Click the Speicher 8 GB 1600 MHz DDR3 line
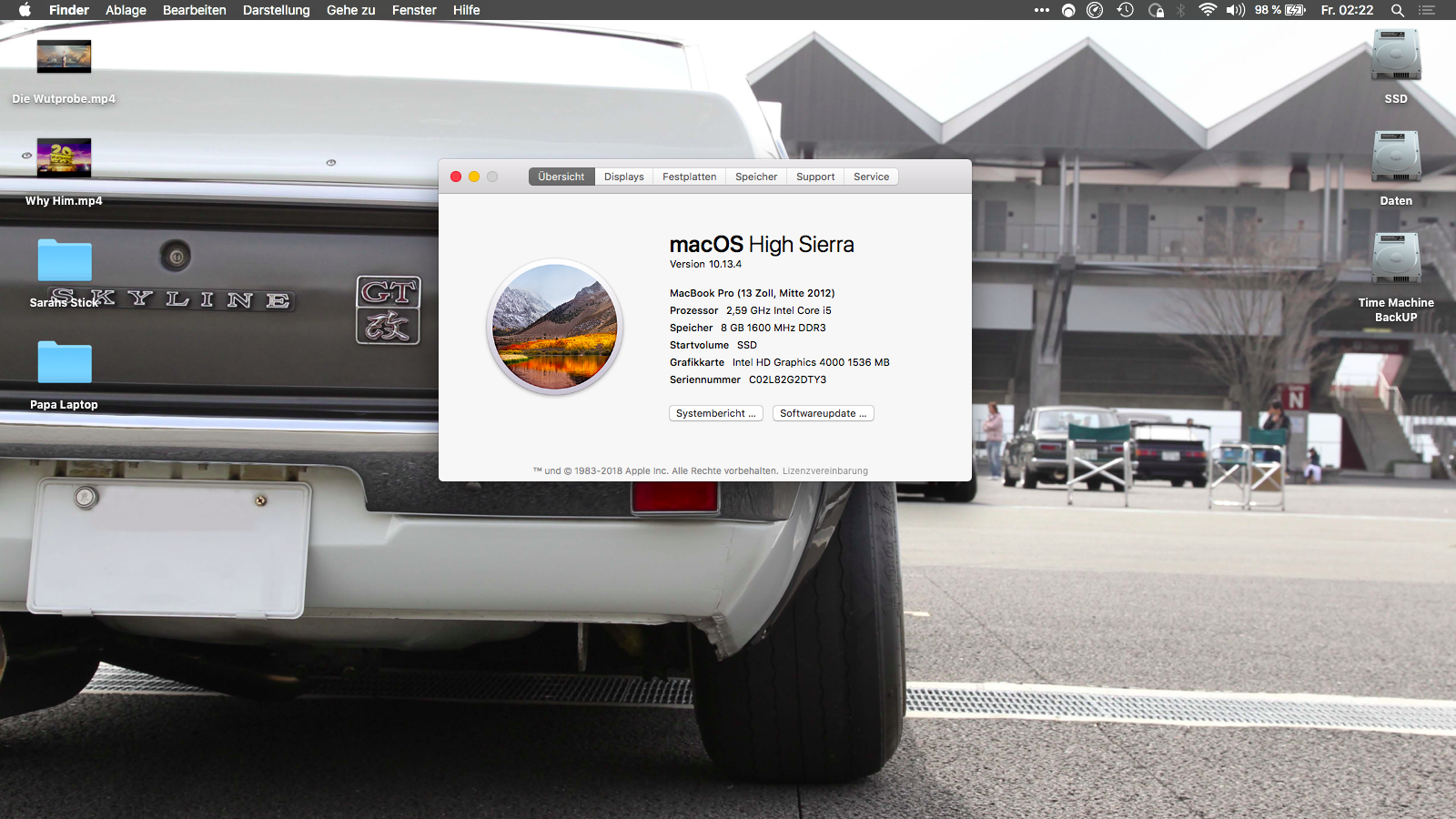Viewport: 1456px width, 819px height. tap(748, 328)
